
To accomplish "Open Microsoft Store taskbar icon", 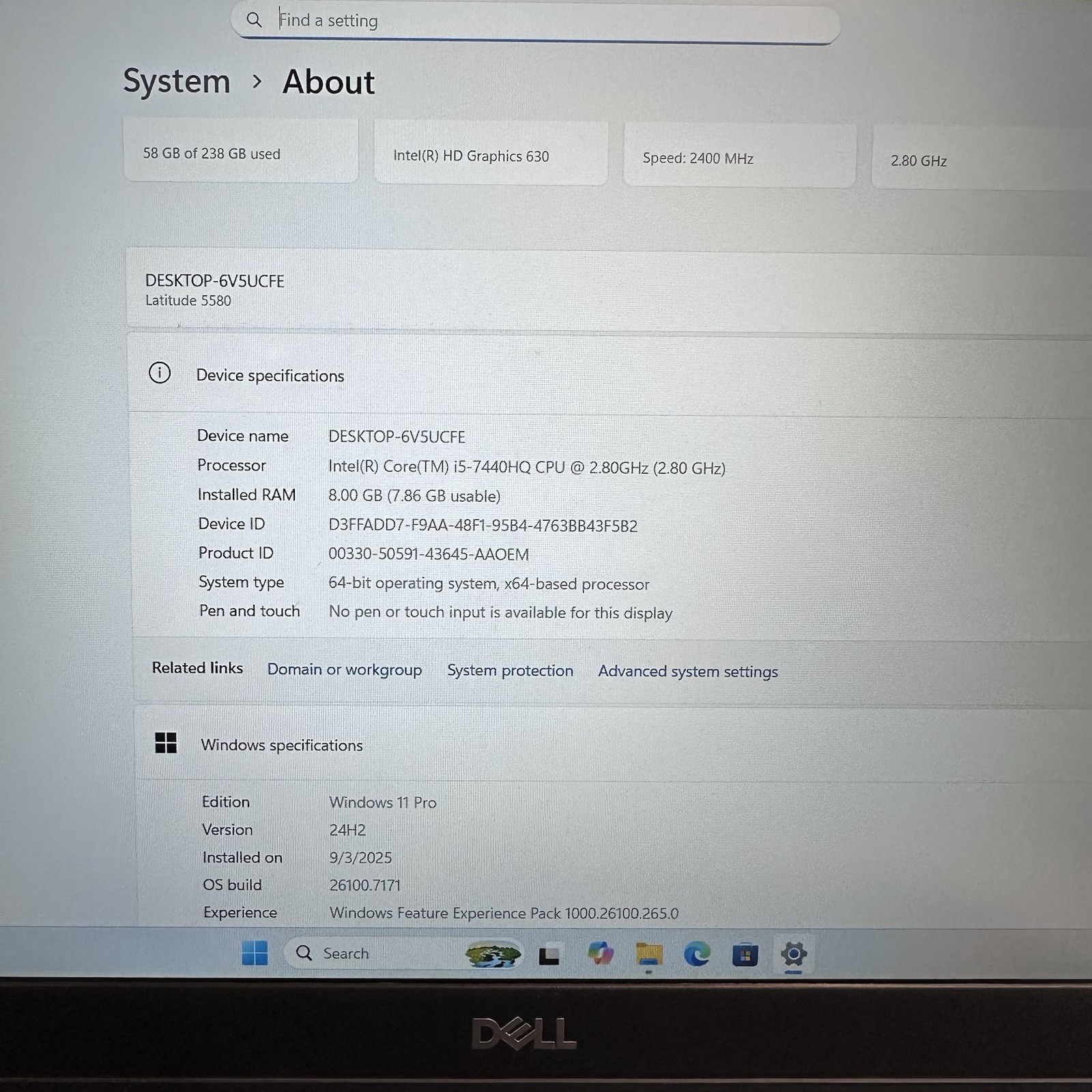I will 745,955.
